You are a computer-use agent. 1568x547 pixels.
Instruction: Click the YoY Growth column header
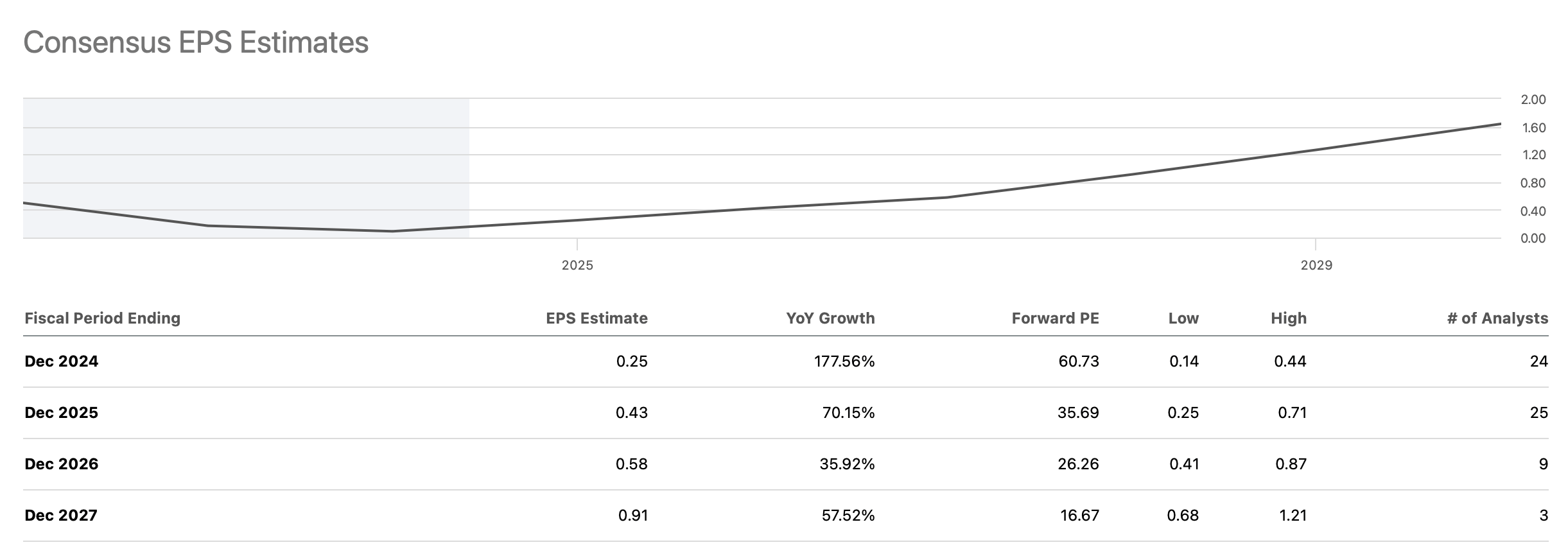point(830,318)
